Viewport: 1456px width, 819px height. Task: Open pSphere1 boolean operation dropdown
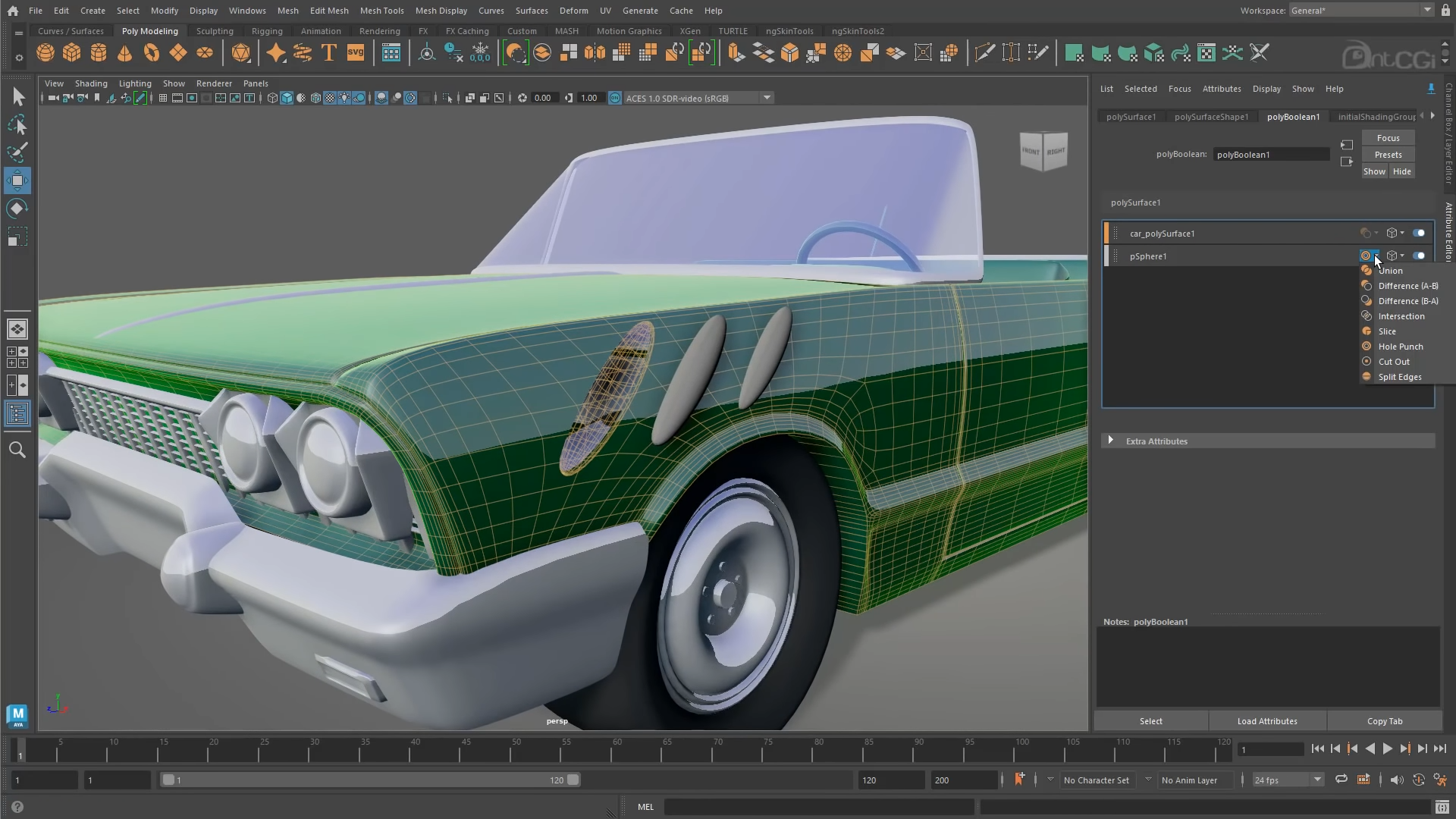tap(1369, 256)
